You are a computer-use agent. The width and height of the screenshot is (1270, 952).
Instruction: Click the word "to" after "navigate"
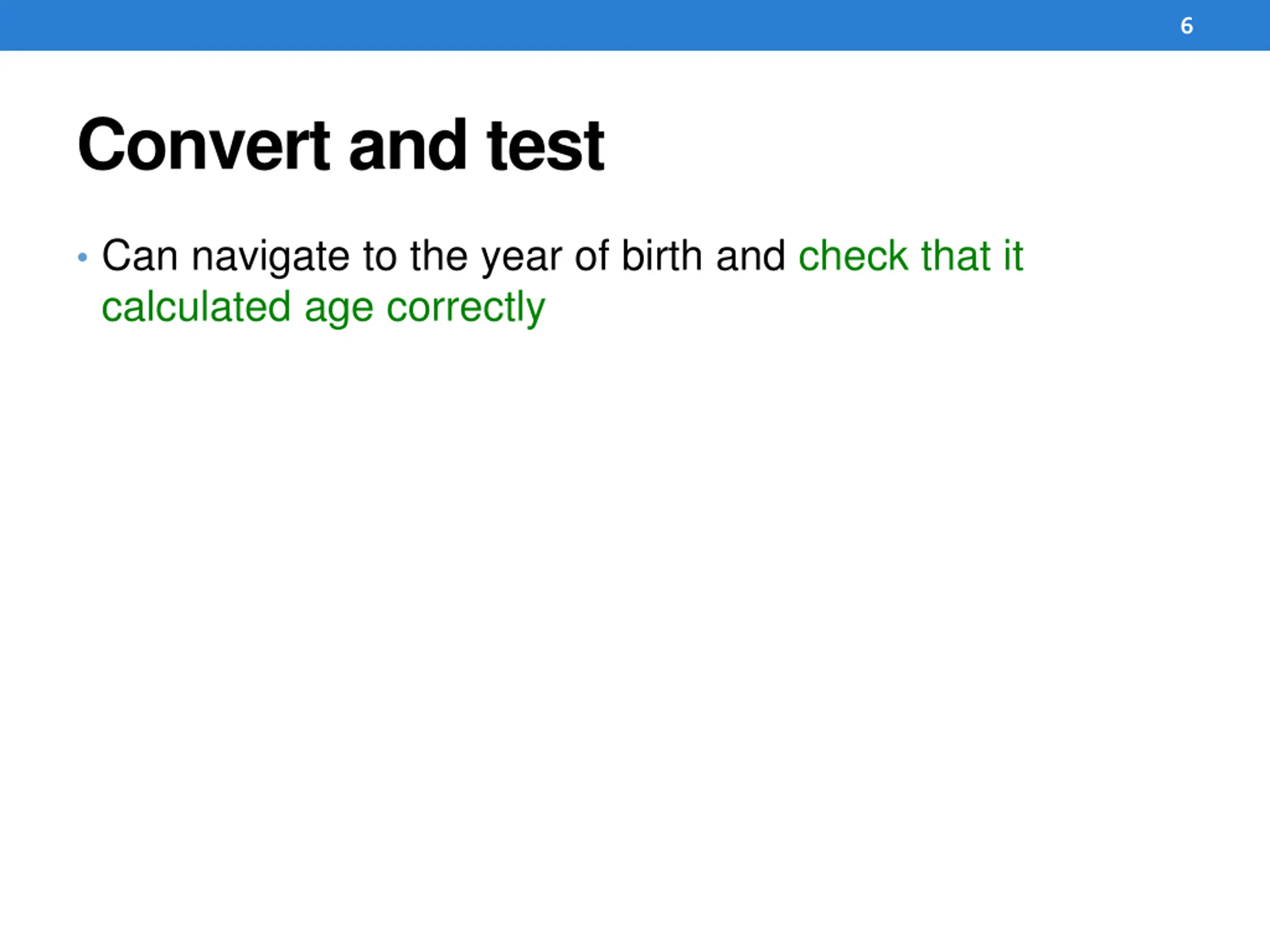[x=380, y=256]
